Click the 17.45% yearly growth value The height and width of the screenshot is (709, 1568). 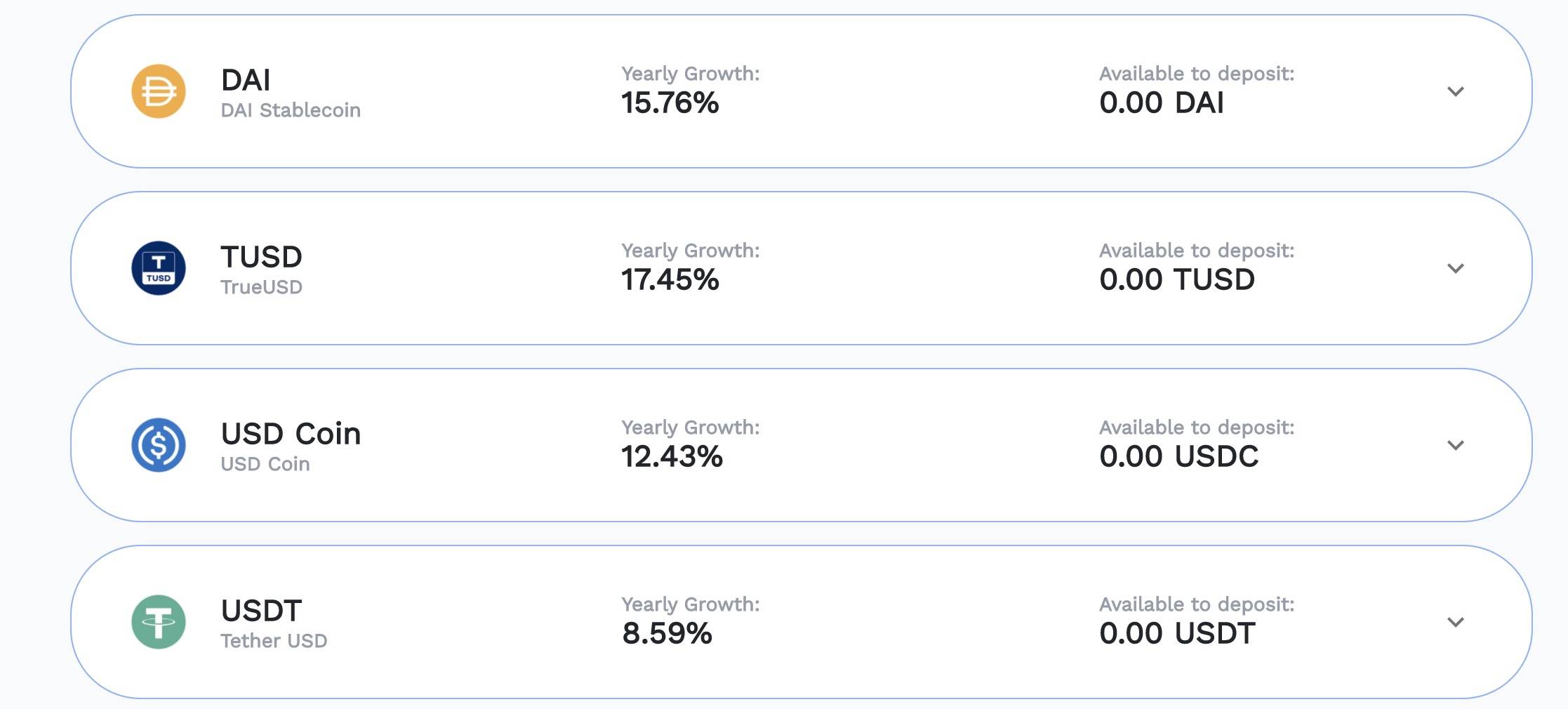(x=670, y=280)
